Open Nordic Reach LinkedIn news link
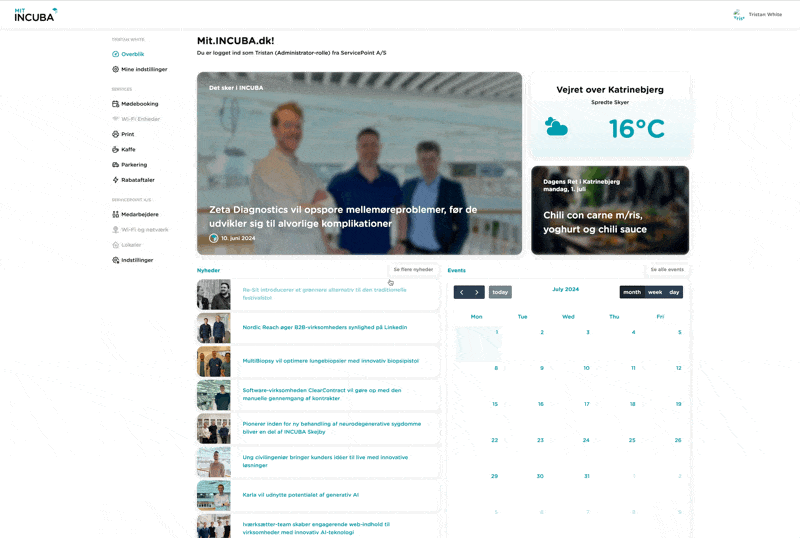The height and width of the screenshot is (538, 800). [x=324, y=327]
